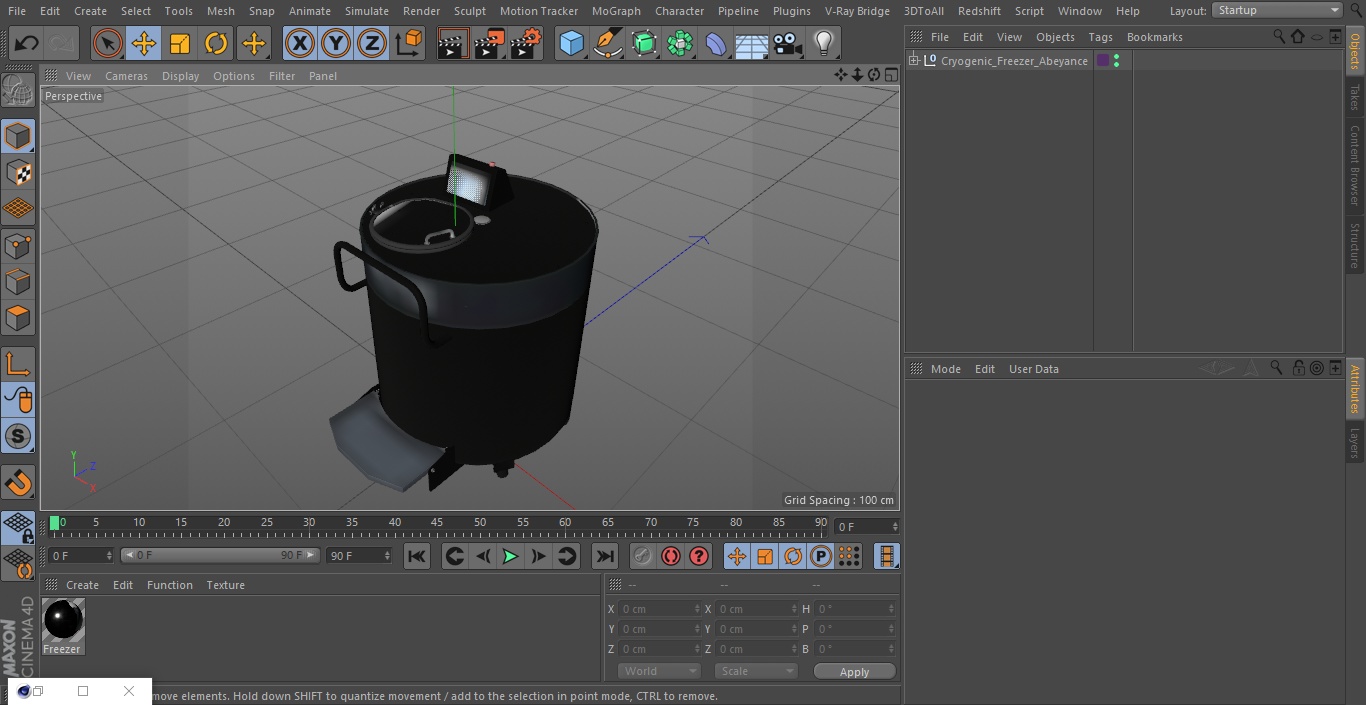Click the Render View clapperboard icon
This screenshot has height=705, width=1366.
click(x=452, y=44)
